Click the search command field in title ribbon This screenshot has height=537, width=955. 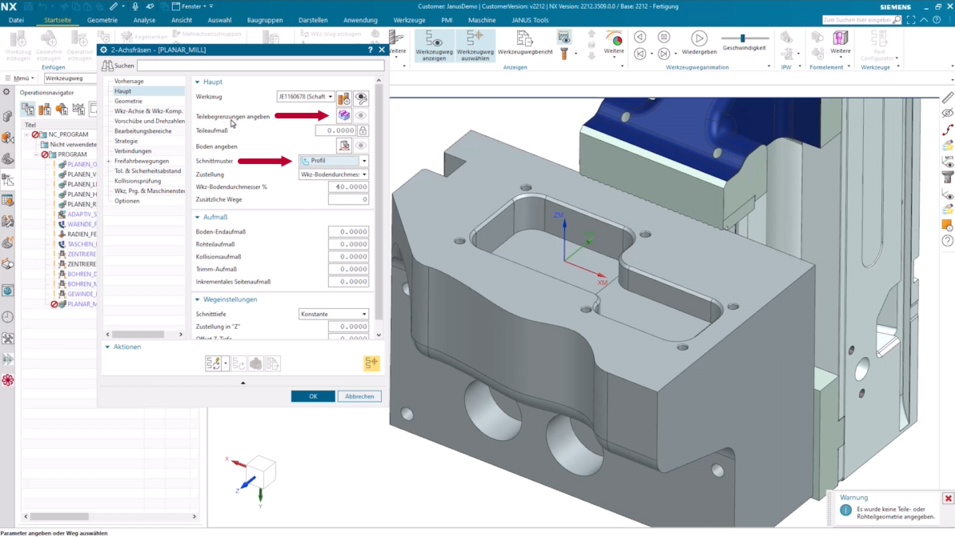[x=861, y=20]
